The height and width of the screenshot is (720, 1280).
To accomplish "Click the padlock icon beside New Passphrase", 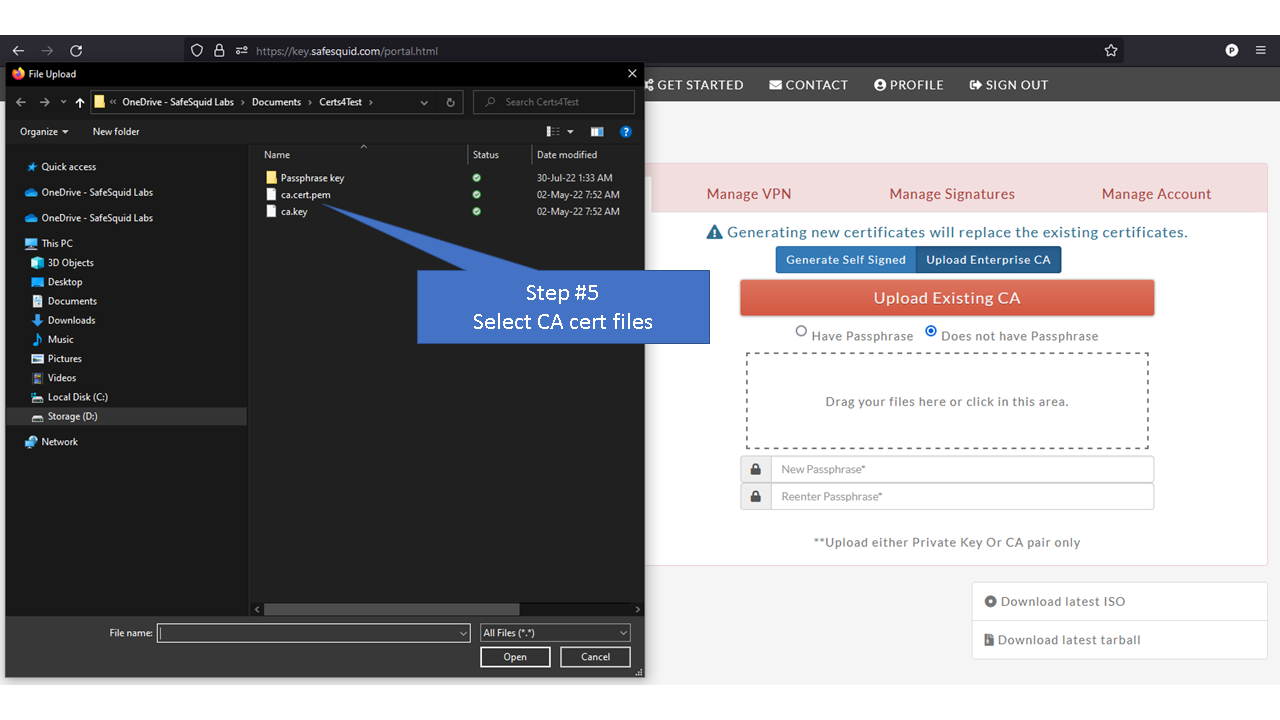I will (756, 469).
